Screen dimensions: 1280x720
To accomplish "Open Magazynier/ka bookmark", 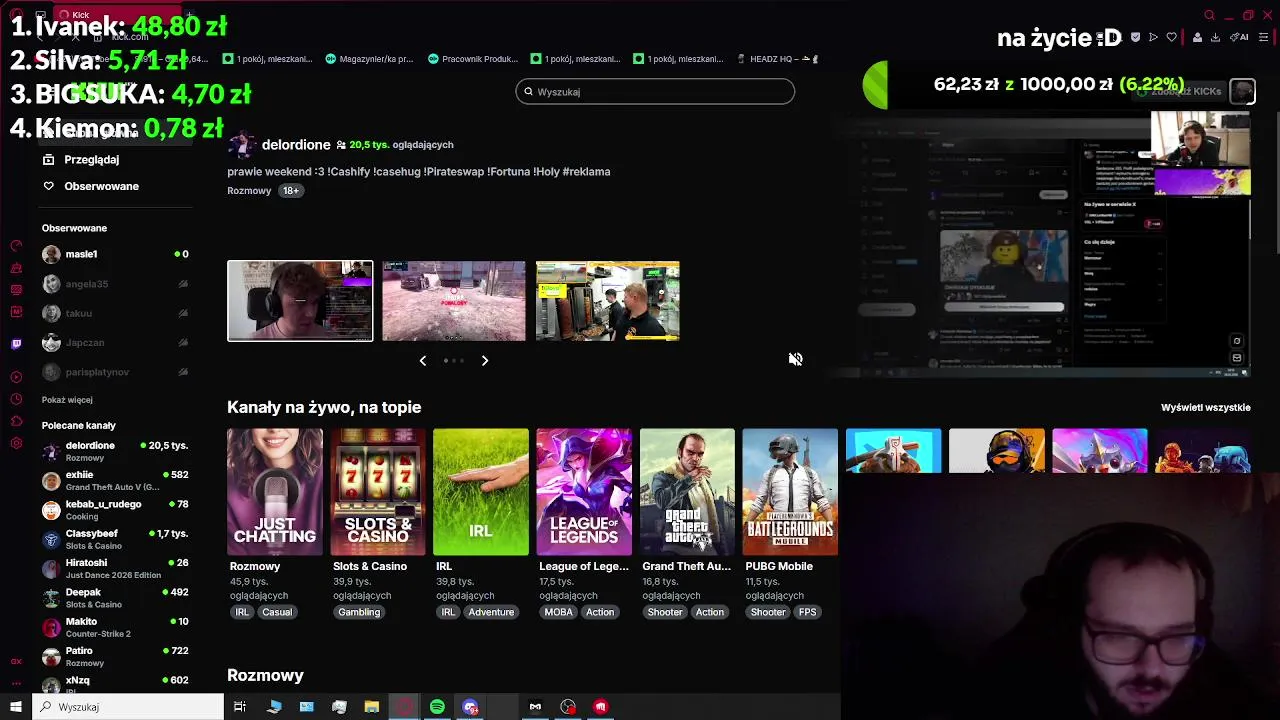I will [x=369, y=59].
